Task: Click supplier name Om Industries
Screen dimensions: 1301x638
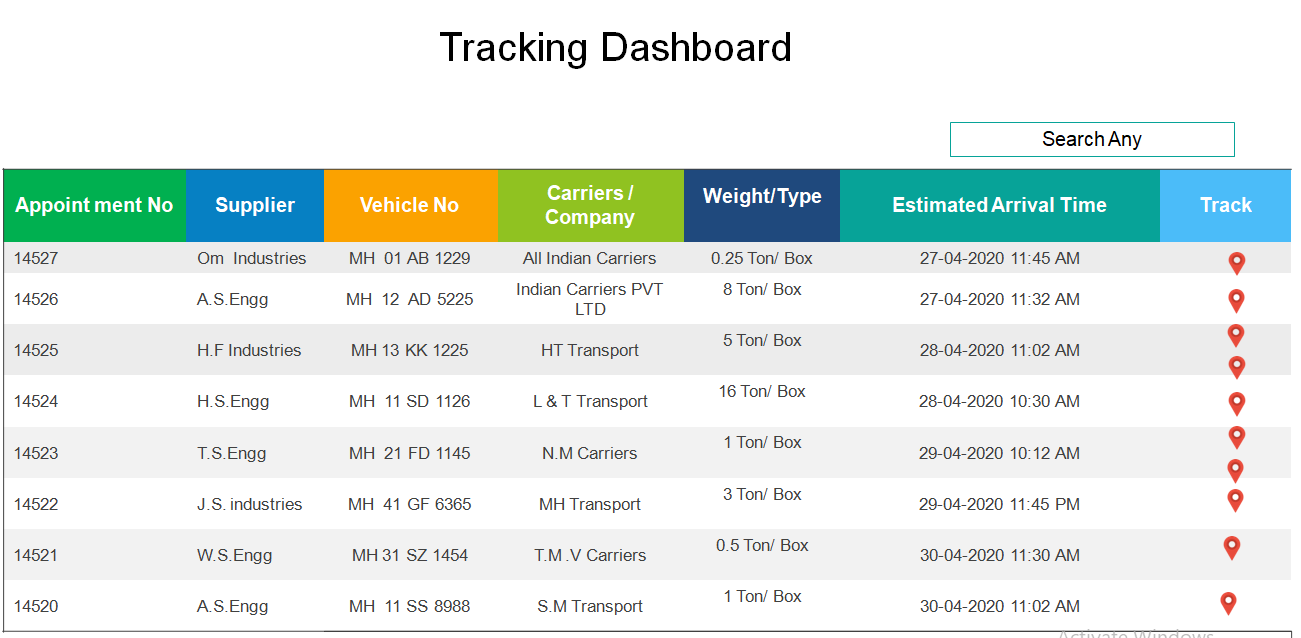Action: [x=251, y=258]
